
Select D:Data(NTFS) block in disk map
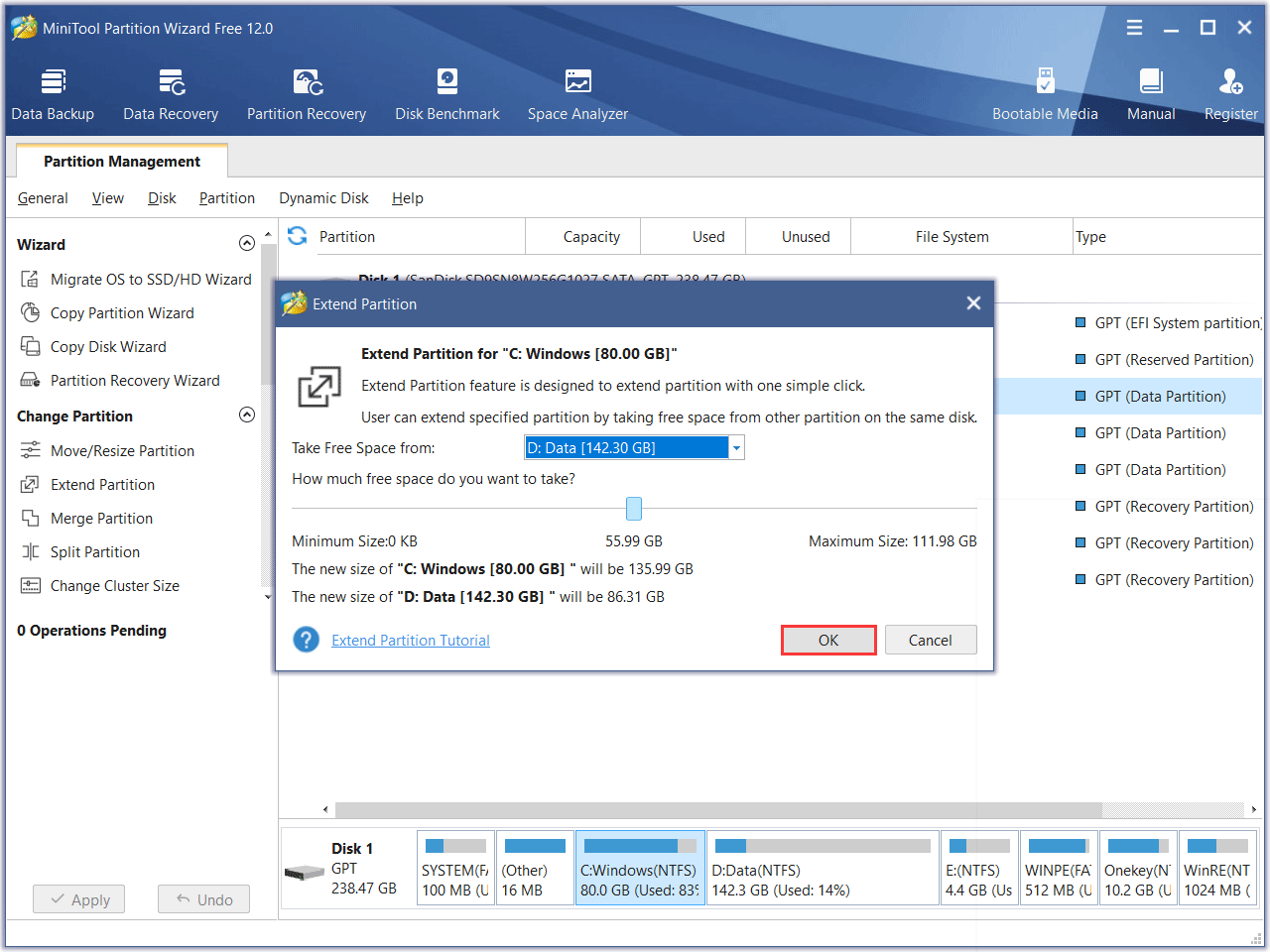(823, 869)
